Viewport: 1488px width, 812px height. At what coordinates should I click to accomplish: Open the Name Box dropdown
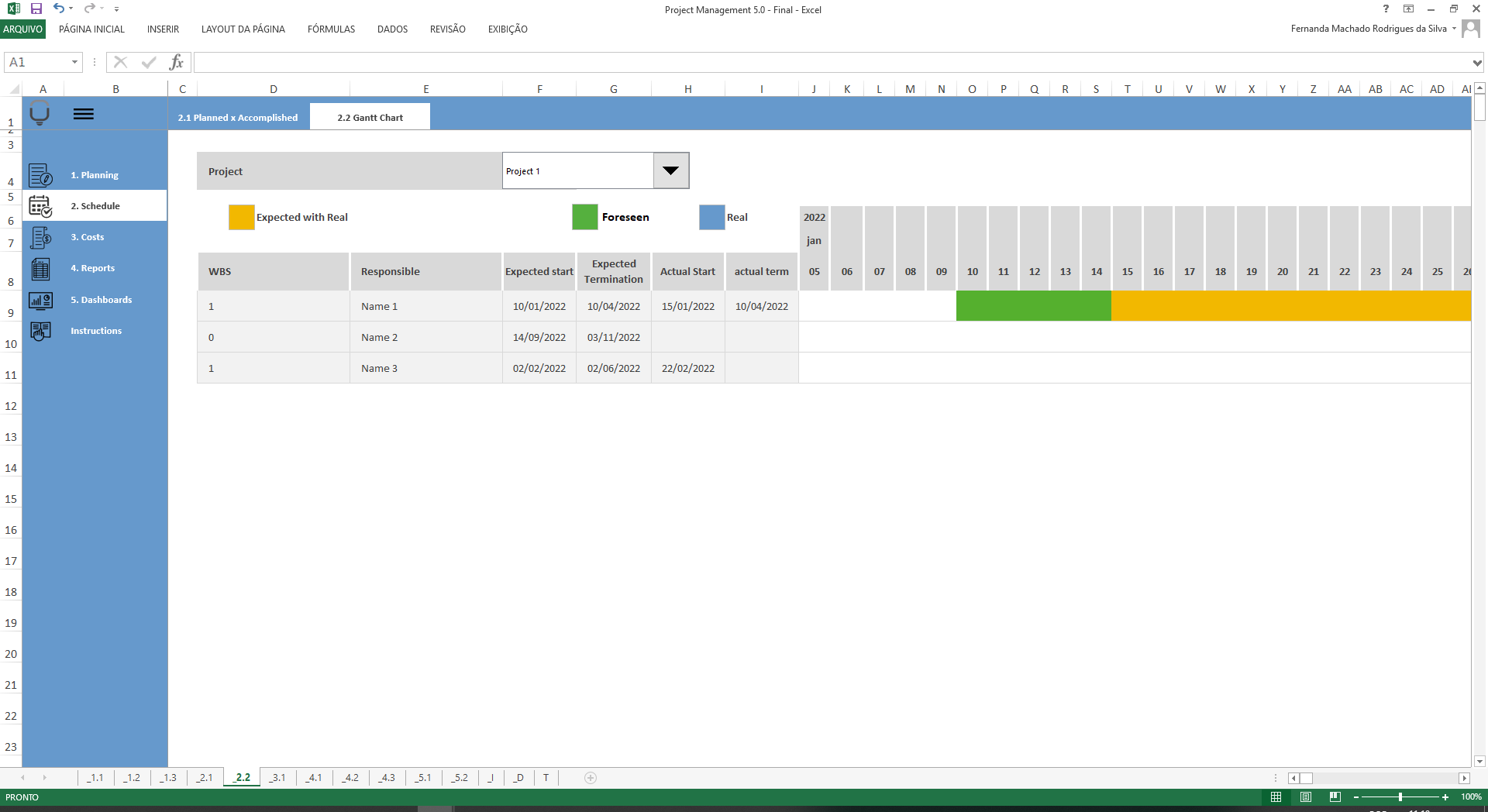click(x=74, y=62)
